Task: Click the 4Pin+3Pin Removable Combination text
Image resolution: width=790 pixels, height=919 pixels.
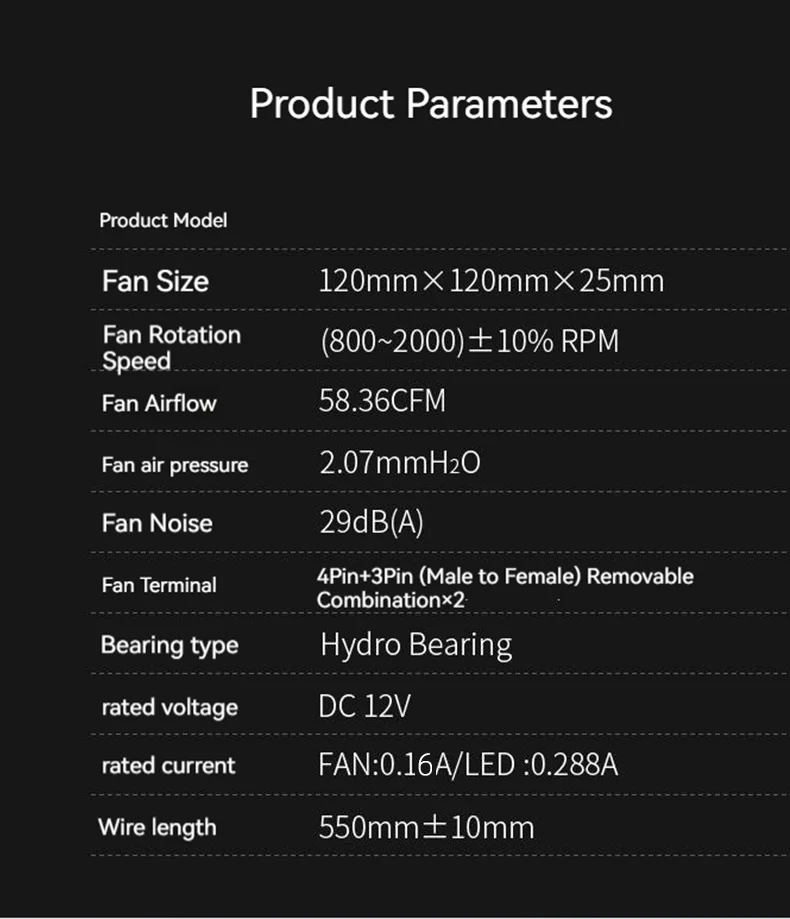Action: click(x=505, y=587)
